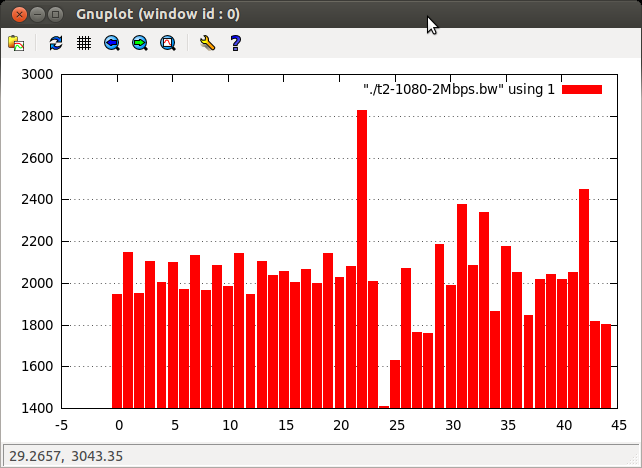Image resolution: width=642 pixels, height=468 pixels.
Task: Select the tallest bar reaching above 2800
Action: pos(362,260)
